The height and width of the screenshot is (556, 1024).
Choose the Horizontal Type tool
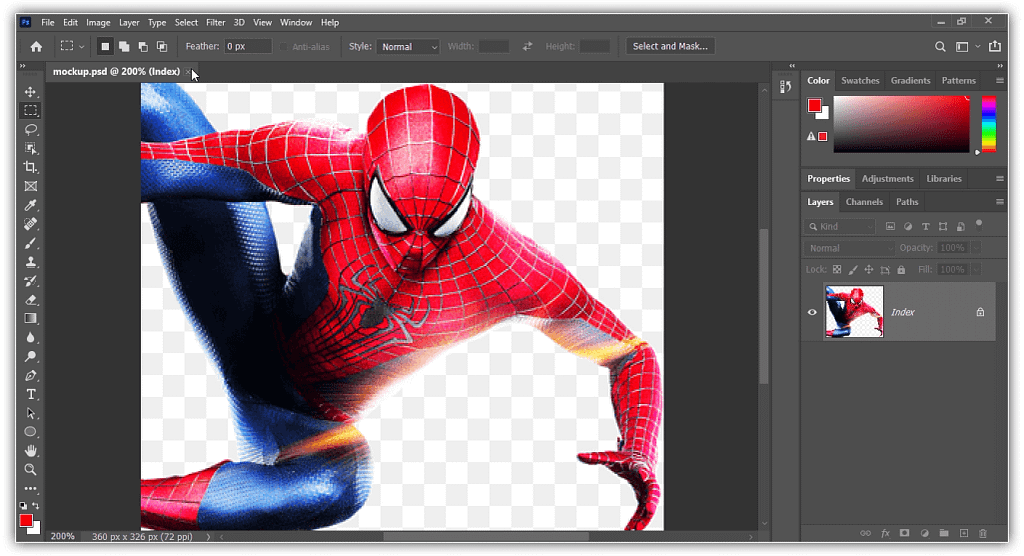click(31, 394)
